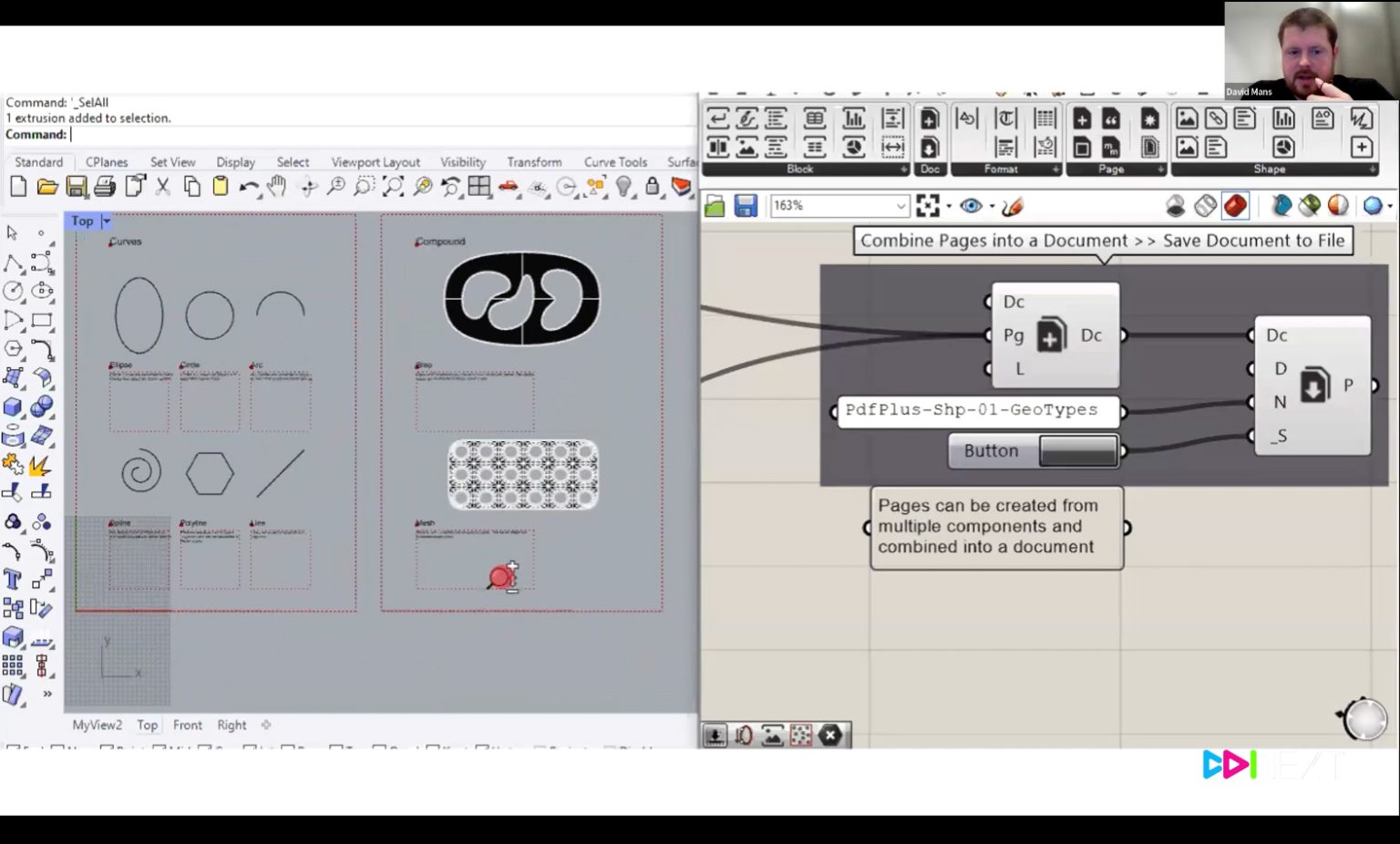Click the Lock objects padlock icon
Image resolution: width=1400 pixels, height=844 pixels.
[x=652, y=187]
